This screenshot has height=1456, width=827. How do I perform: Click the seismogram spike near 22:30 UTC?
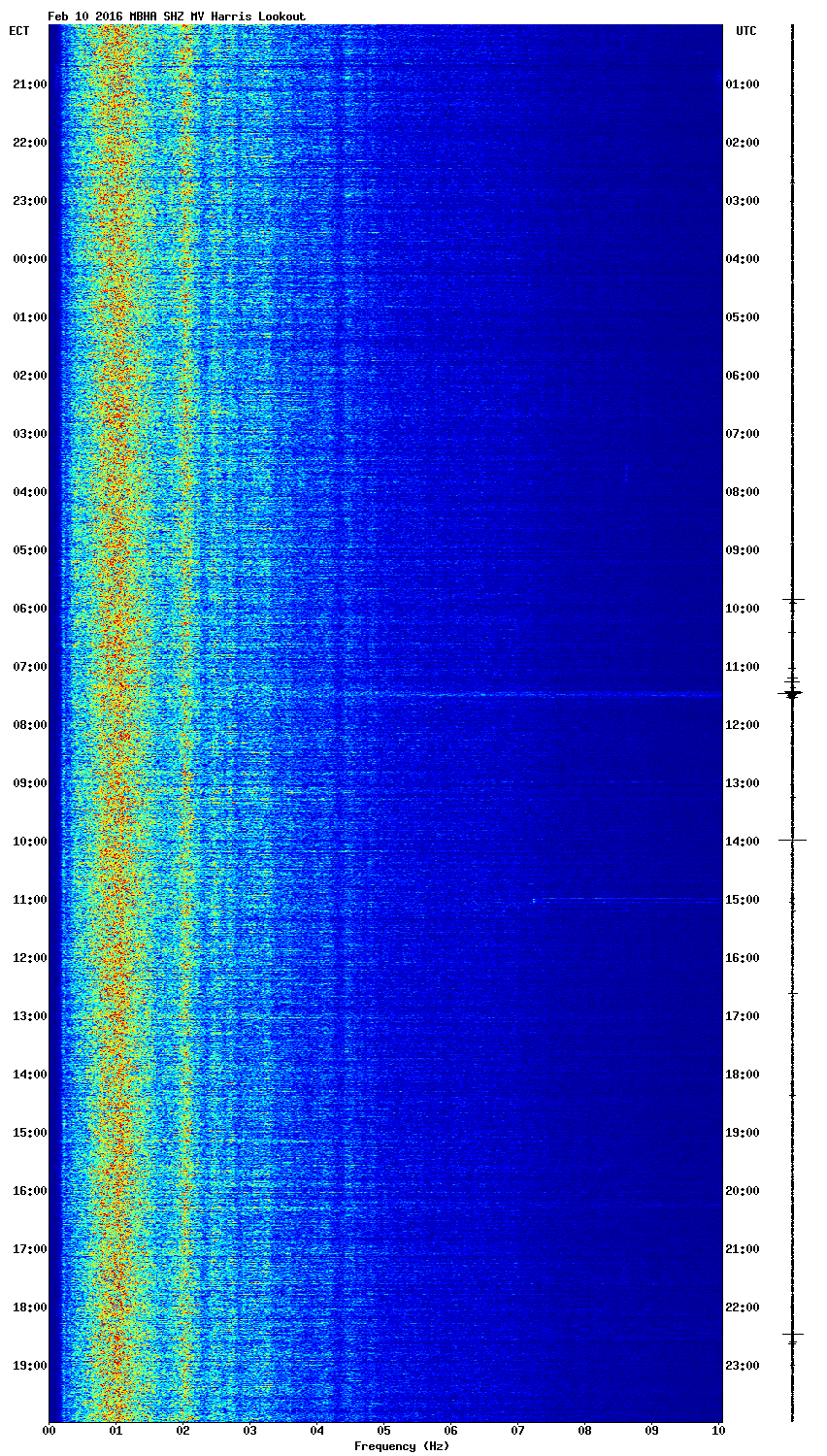(792, 1335)
